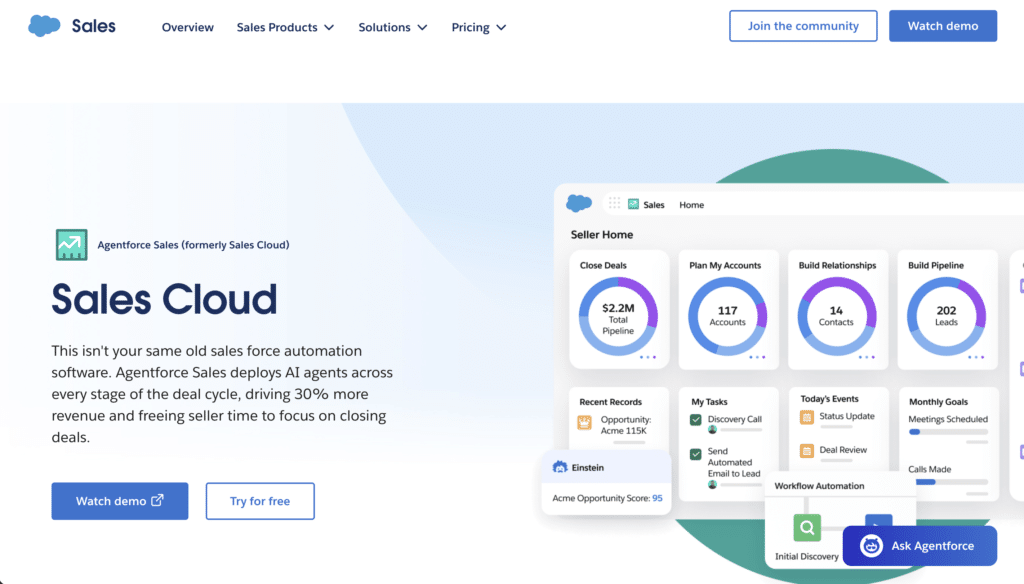Viewport: 1024px width, 584px height.
Task: Click the Salesforce cloud in dashboard preview
Action: pos(579,203)
